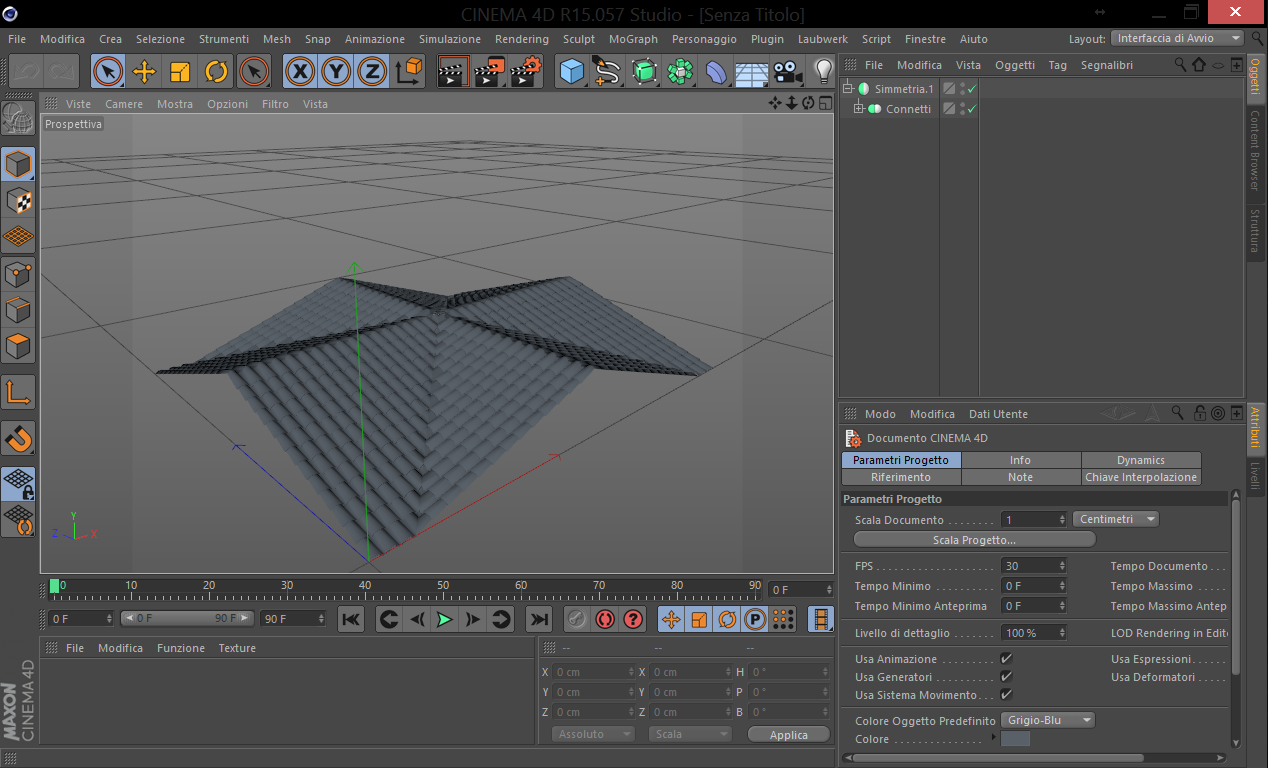This screenshot has height=768, width=1268.
Task: Select the Rotate tool icon
Action: (x=216, y=71)
